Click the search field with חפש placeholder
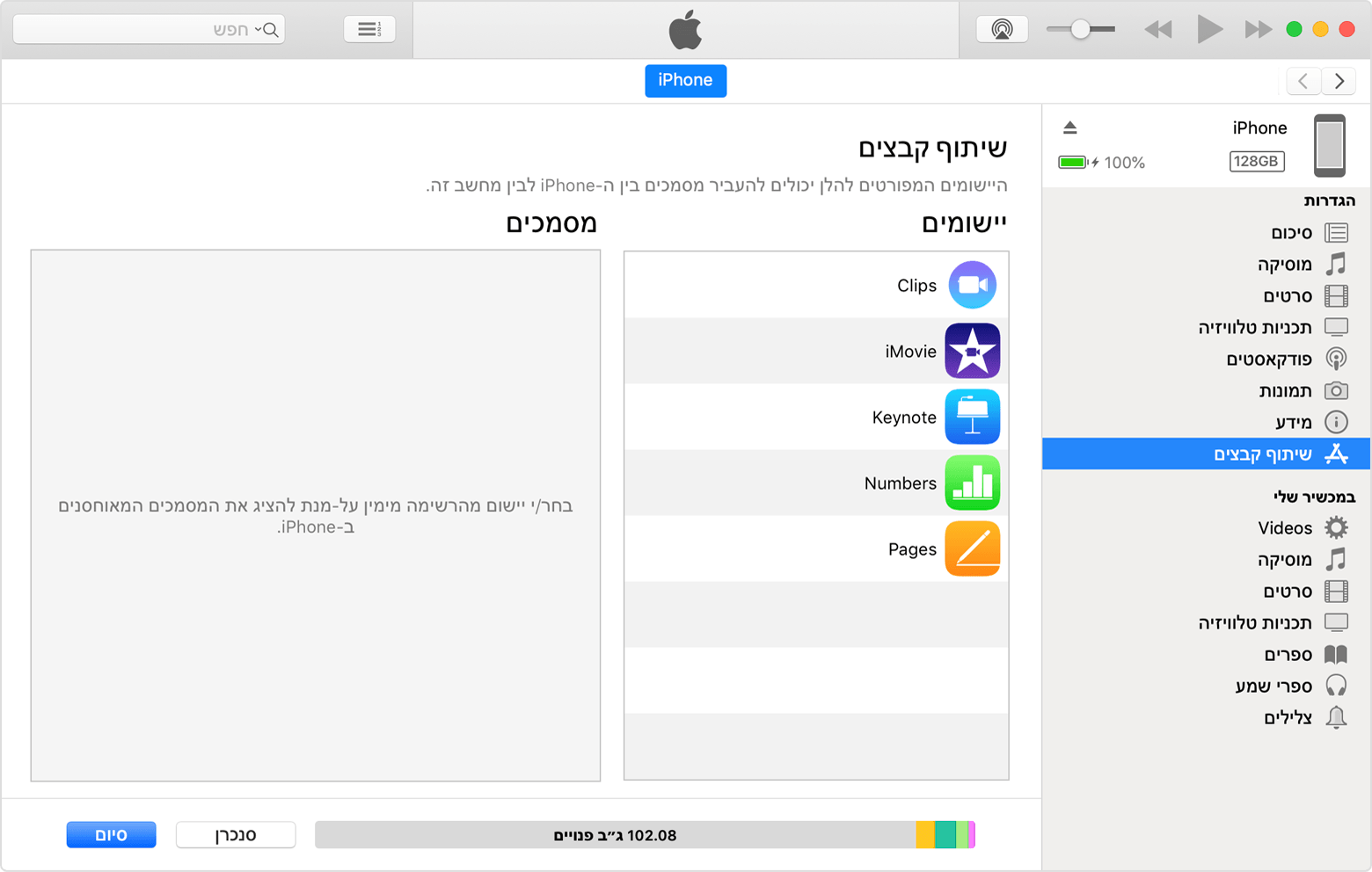 tap(149, 29)
